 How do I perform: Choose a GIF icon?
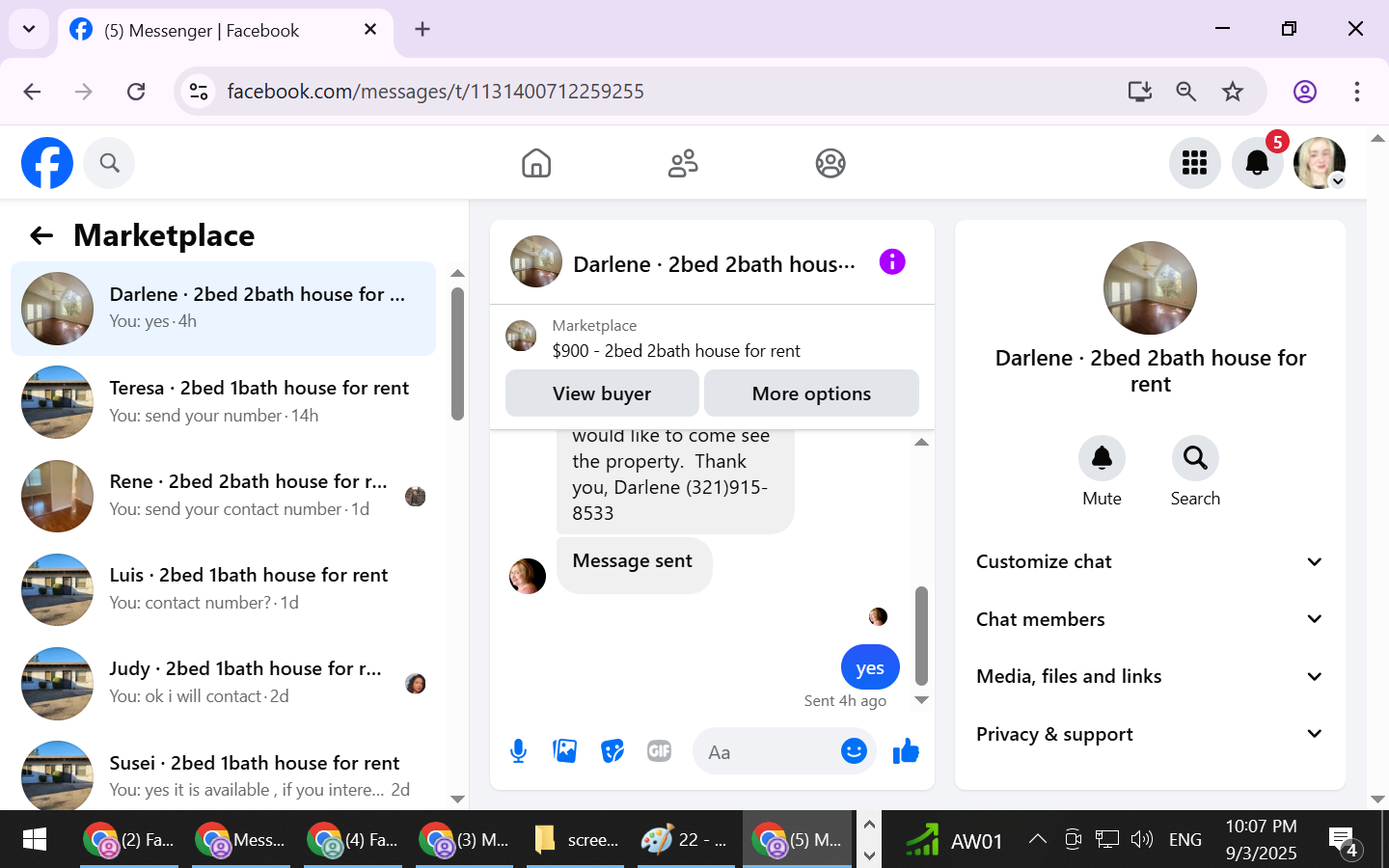point(660,751)
